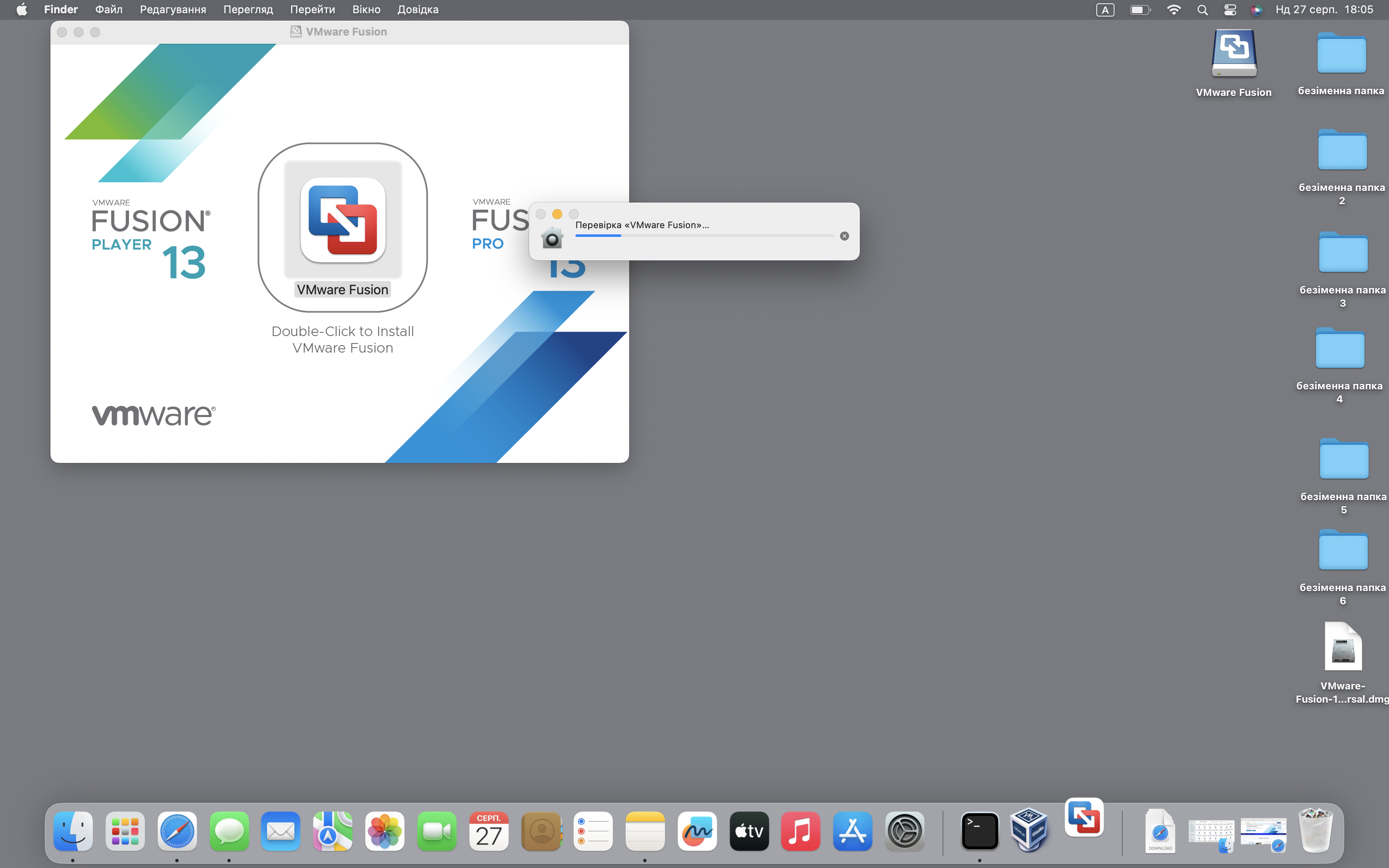
Task: Select безіменна папка 6 on desktop
Action: tap(1343, 550)
